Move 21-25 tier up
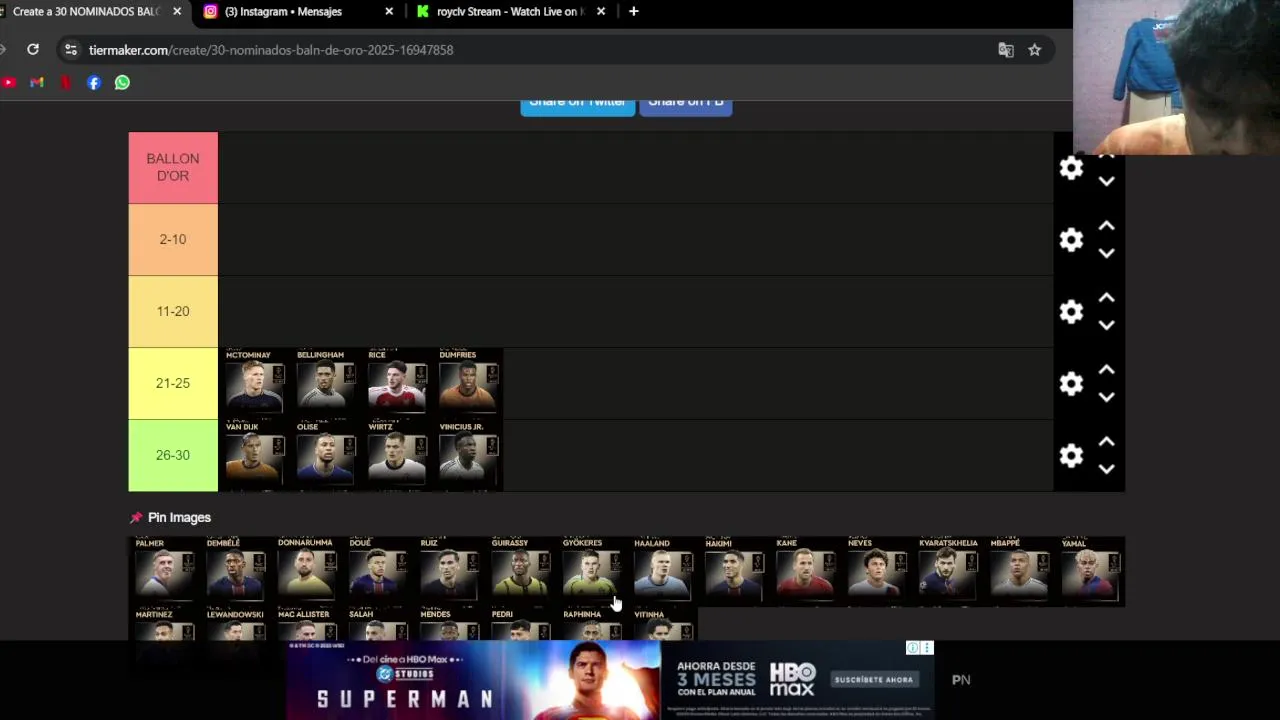This screenshot has width=1280, height=720. pos(1106,370)
